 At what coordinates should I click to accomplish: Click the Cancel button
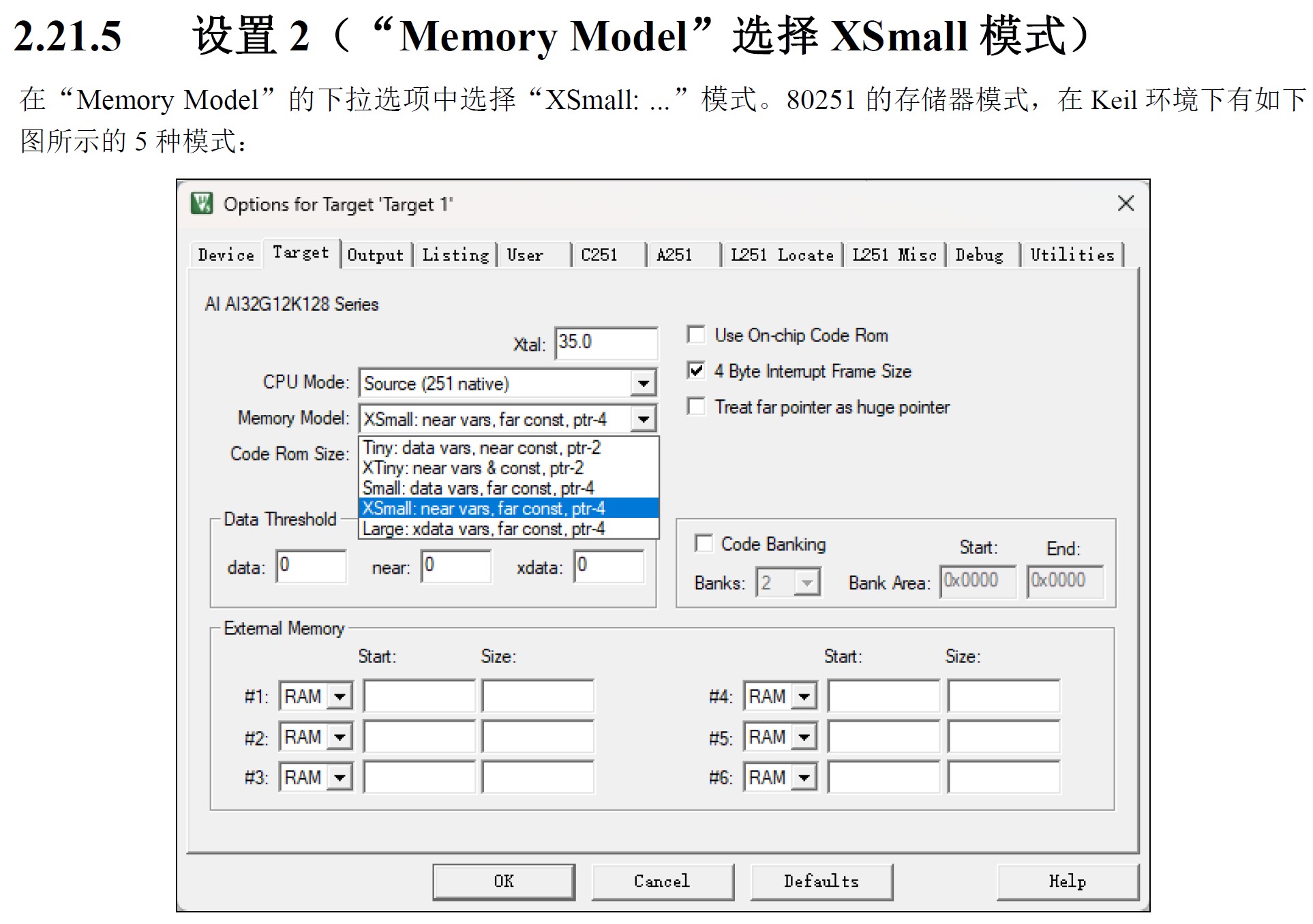(663, 882)
